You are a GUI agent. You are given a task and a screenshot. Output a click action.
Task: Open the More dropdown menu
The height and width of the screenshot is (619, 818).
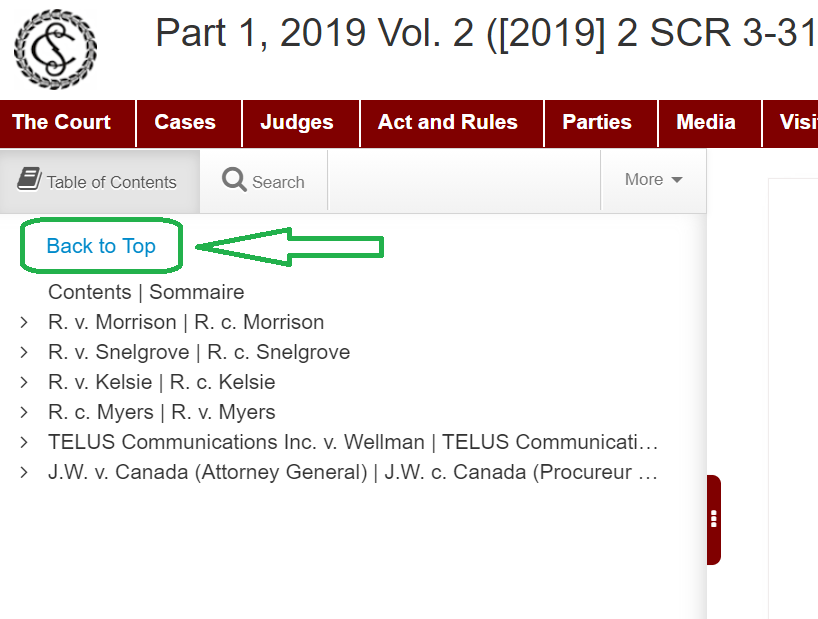653,180
